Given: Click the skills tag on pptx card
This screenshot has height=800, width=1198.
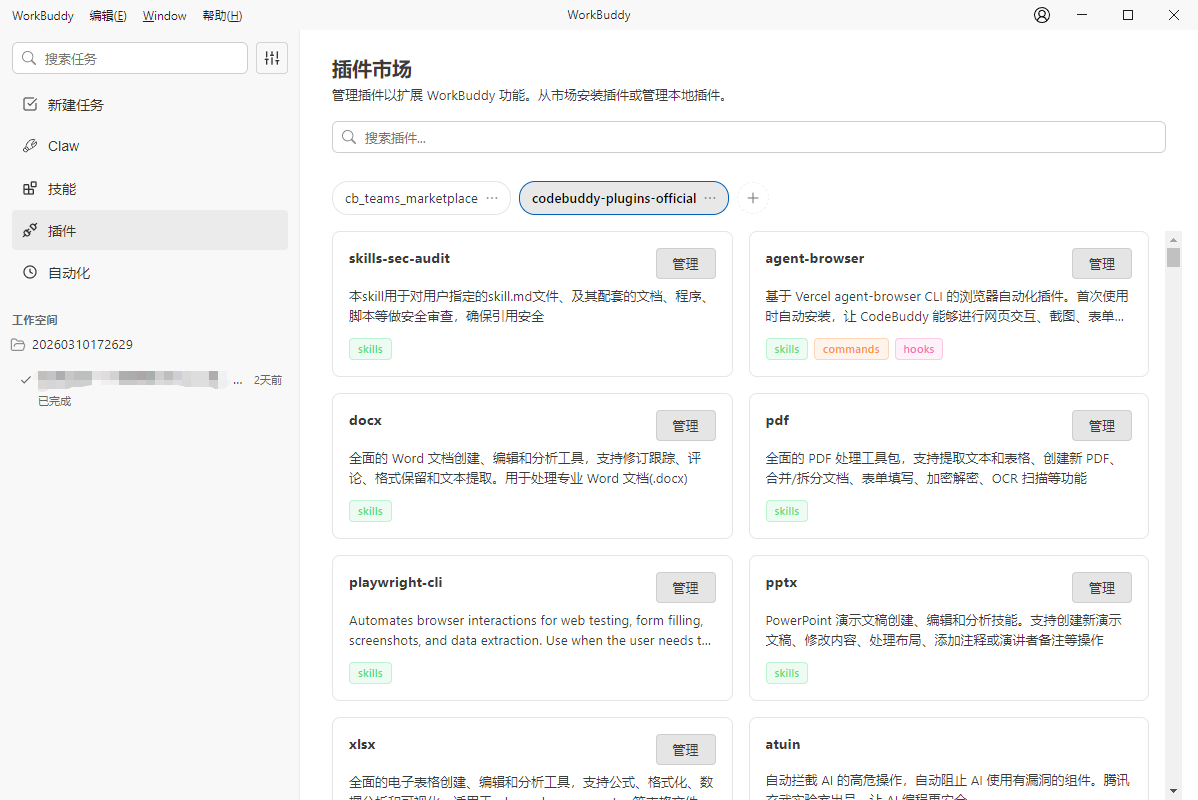Looking at the screenshot, I should point(787,673).
